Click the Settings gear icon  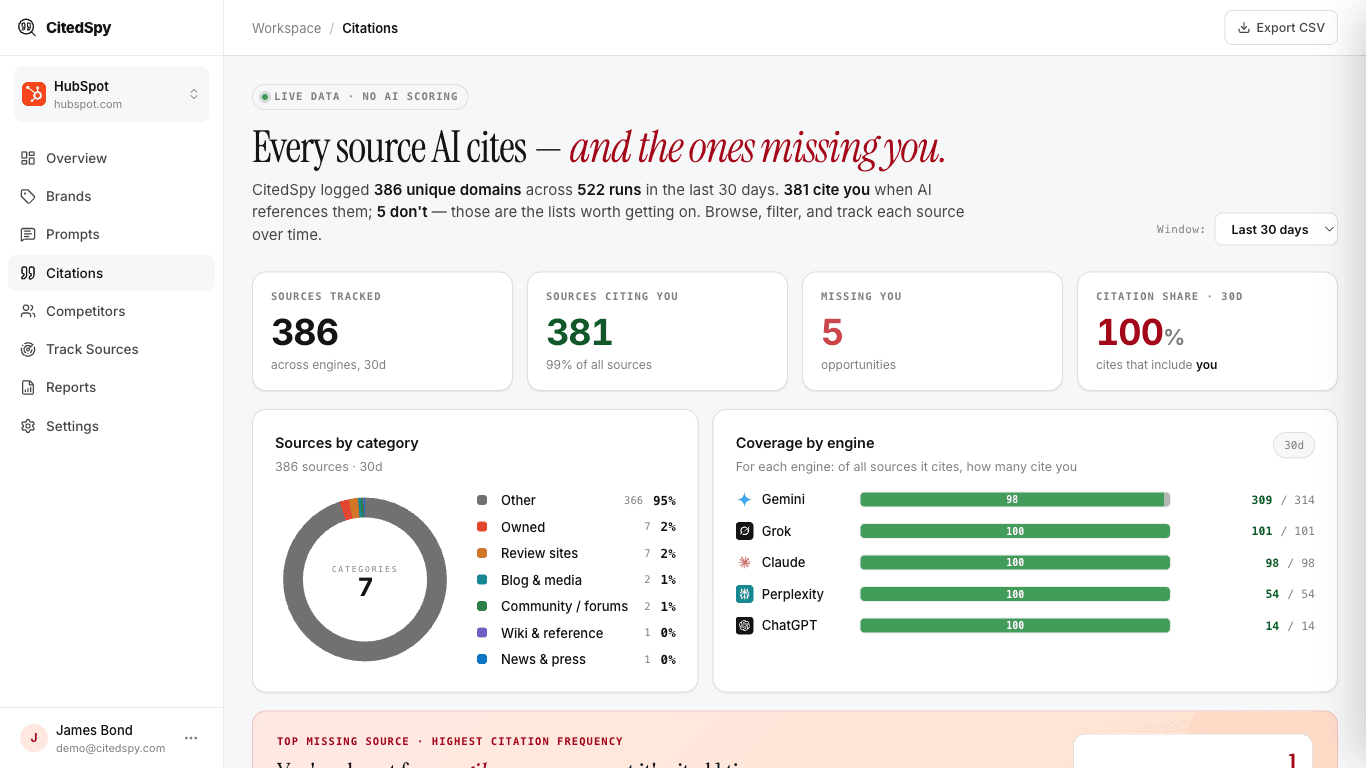tap(28, 426)
